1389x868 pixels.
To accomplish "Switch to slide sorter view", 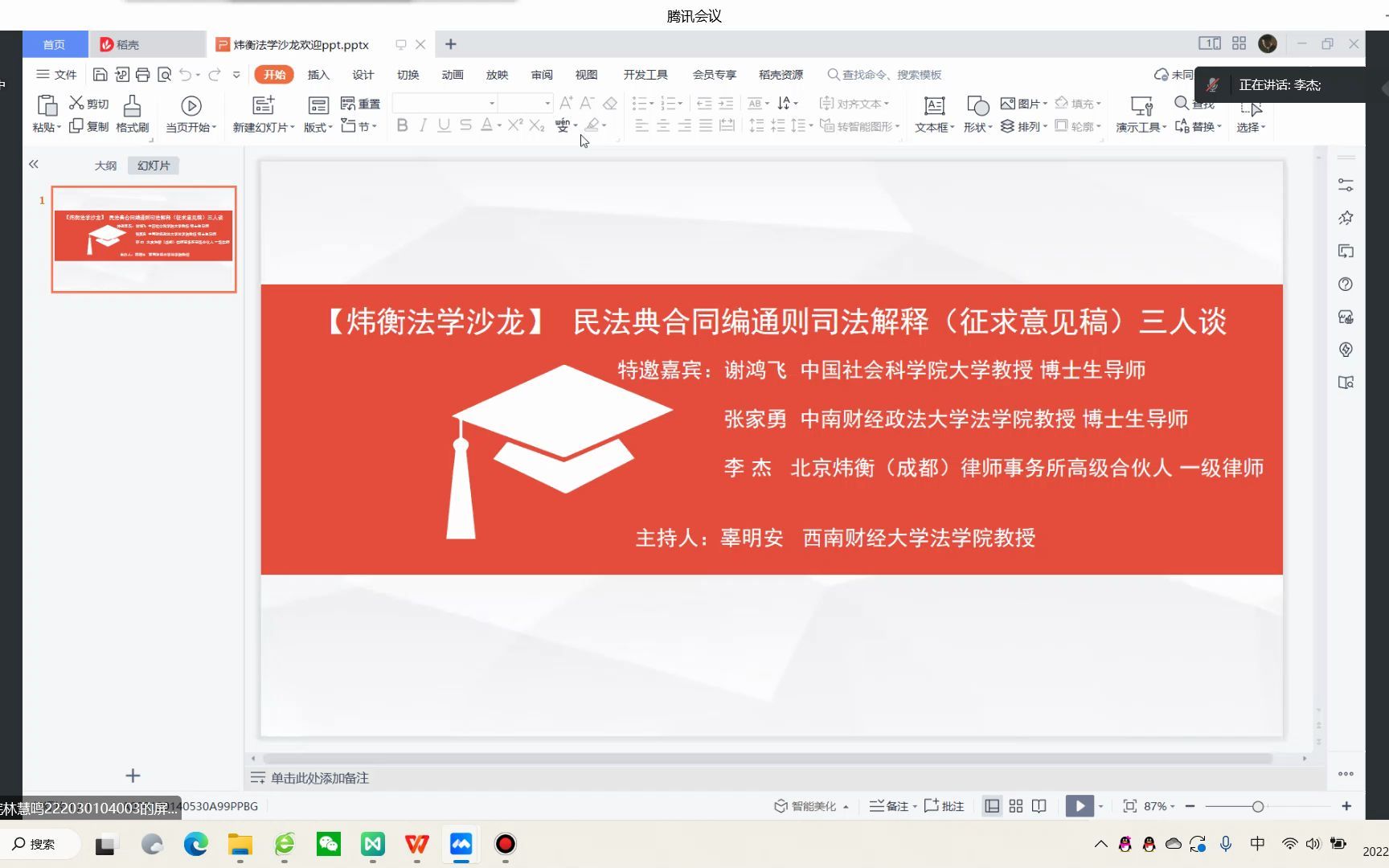I will pos(1016,806).
